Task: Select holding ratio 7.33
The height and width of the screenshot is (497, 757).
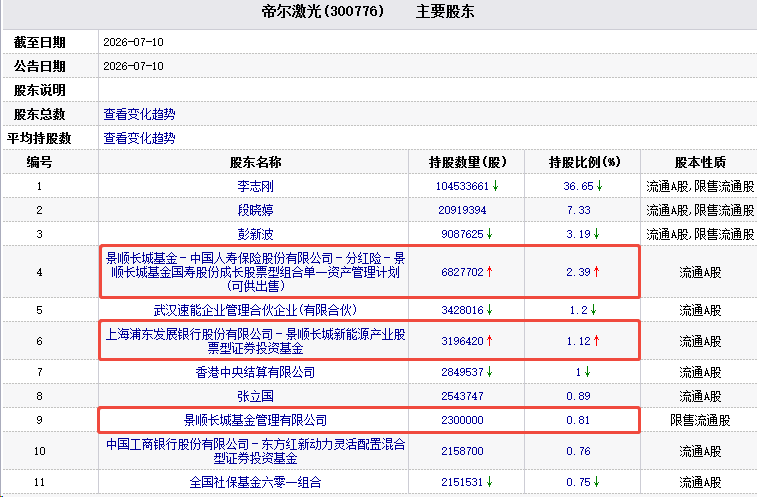Action: coord(578,210)
